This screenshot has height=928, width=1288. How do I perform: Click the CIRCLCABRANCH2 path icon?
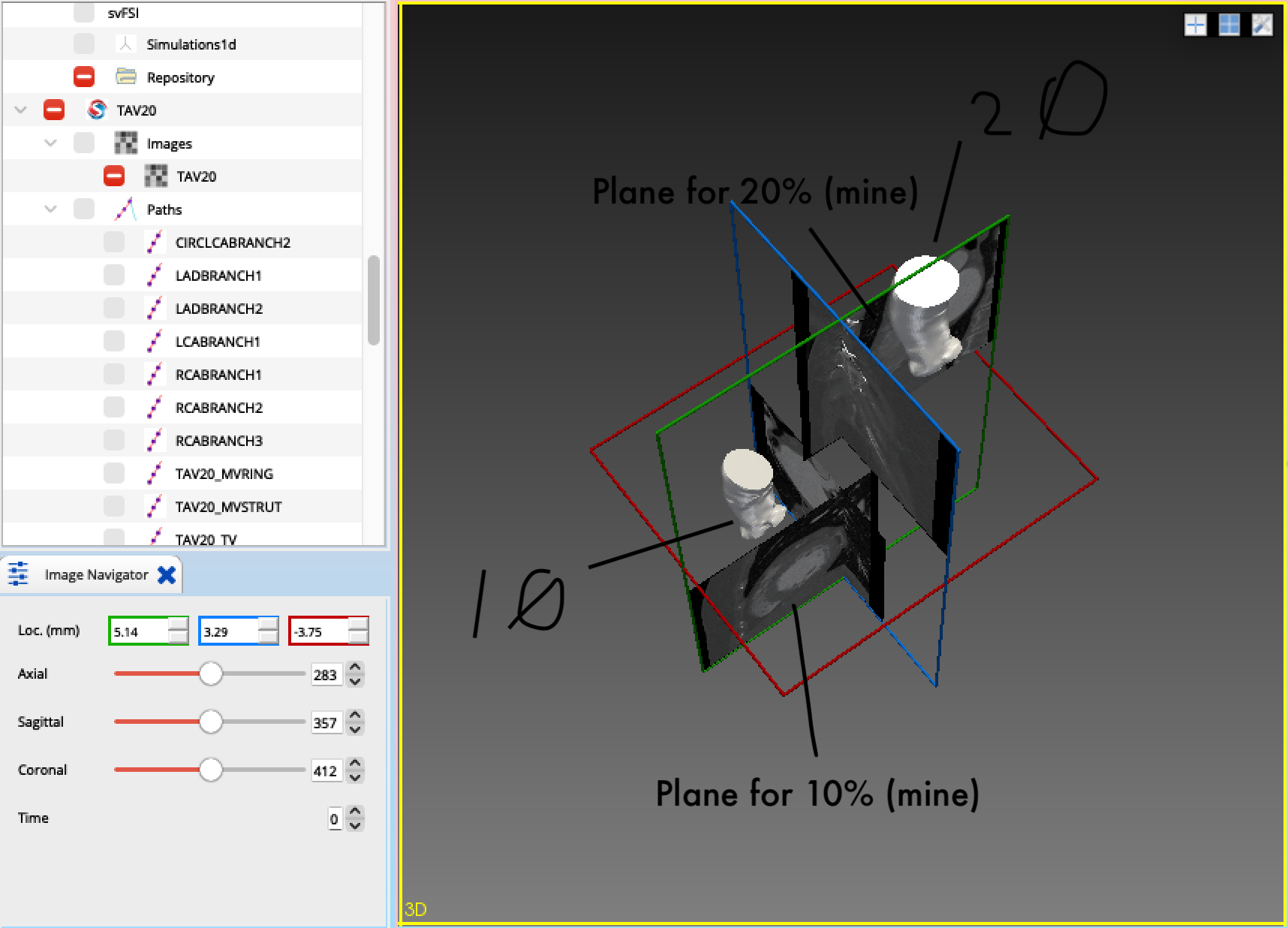(155, 242)
